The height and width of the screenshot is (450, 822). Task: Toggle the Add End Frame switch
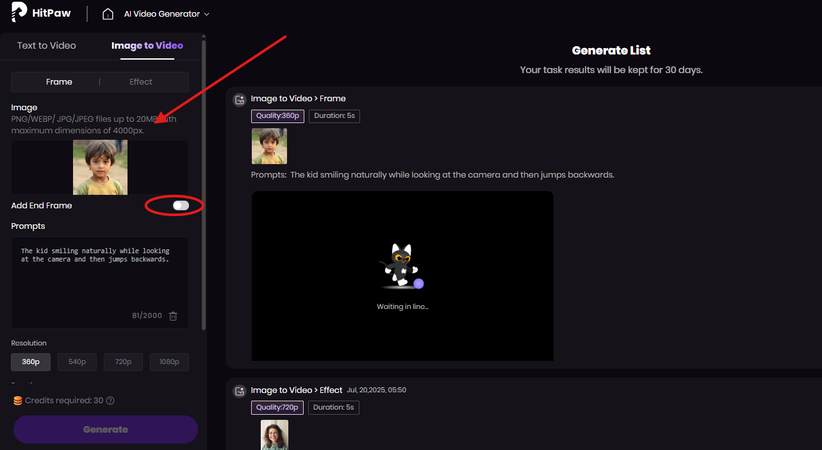[x=181, y=206]
